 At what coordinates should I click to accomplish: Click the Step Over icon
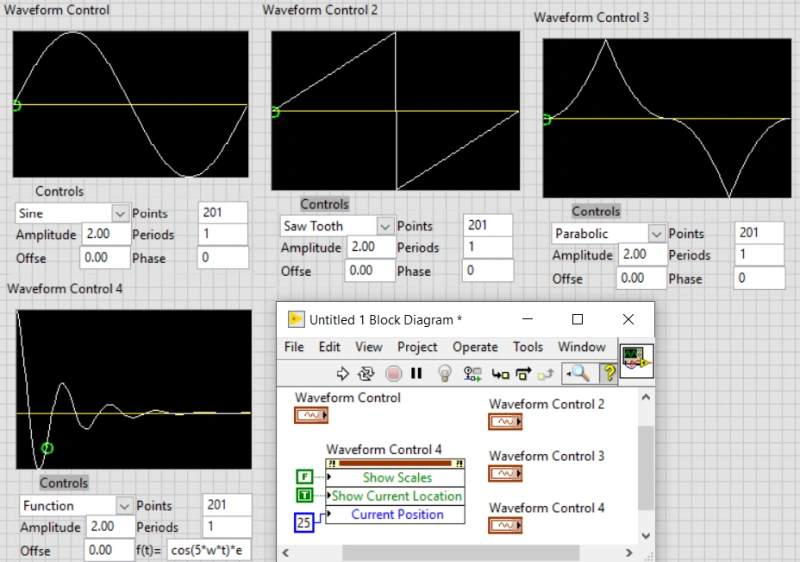(x=523, y=374)
